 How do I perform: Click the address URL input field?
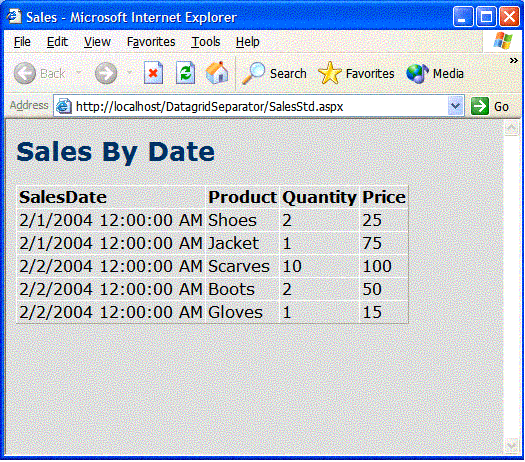pyautogui.click(x=258, y=106)
